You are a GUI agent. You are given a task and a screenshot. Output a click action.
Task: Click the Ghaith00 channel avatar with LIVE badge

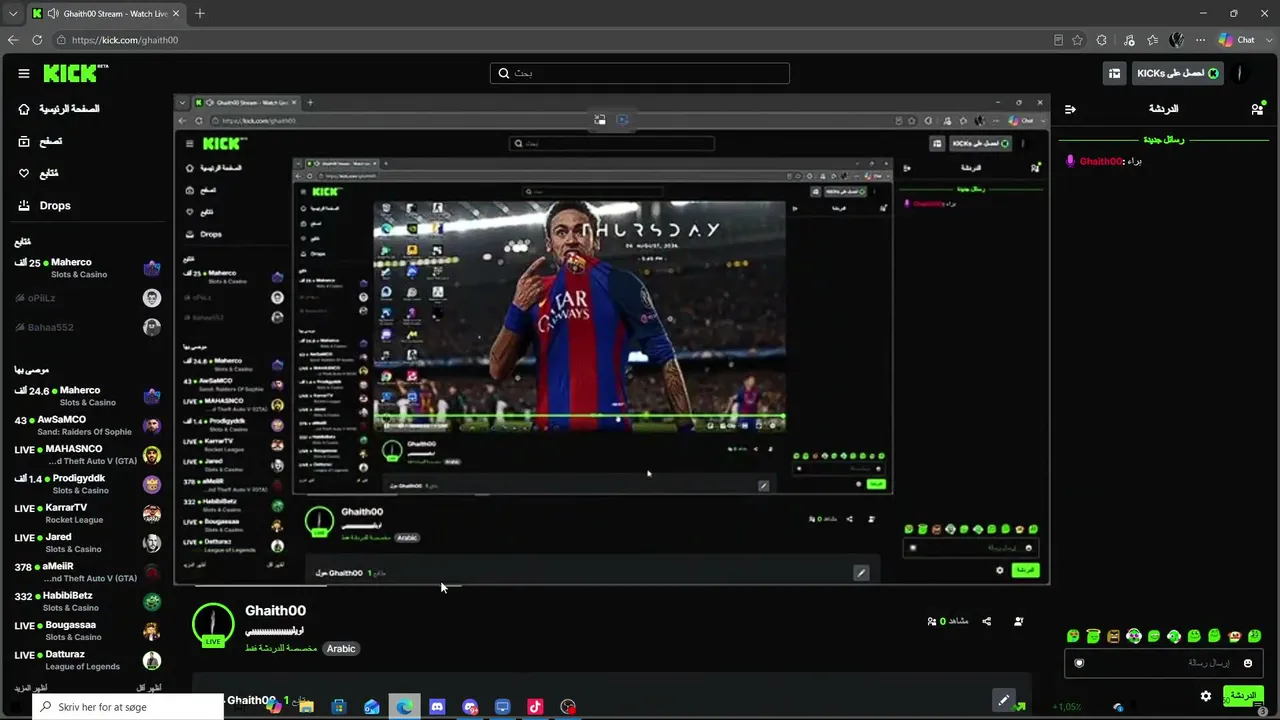click(x=212, y=624)
